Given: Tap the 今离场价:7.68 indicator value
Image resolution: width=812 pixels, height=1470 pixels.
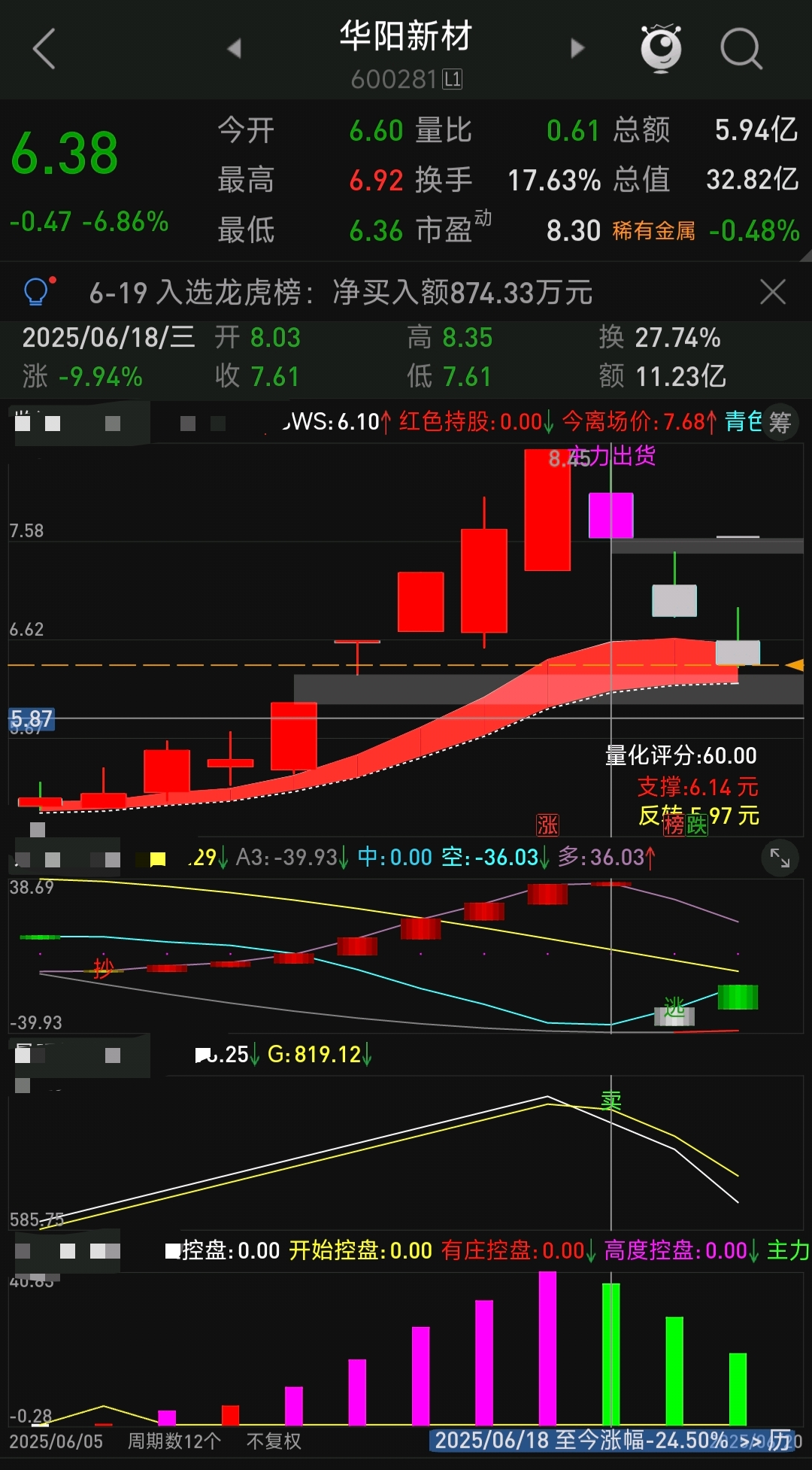Looking at the screenshot, I should pyautogui.click(x=639, y=421).
